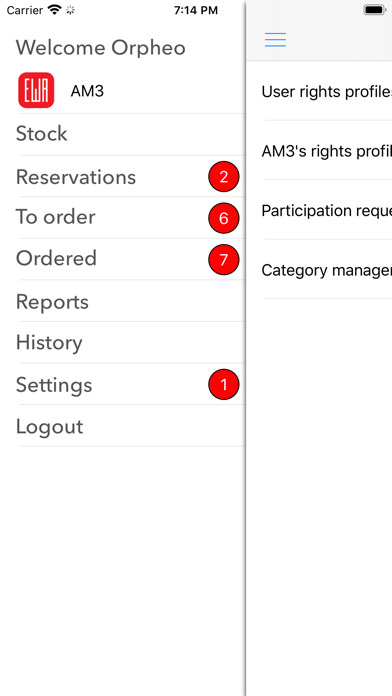The image size is (392, 696).
Task: Tap the red EWA logo icon
Action: click(36, 90)
